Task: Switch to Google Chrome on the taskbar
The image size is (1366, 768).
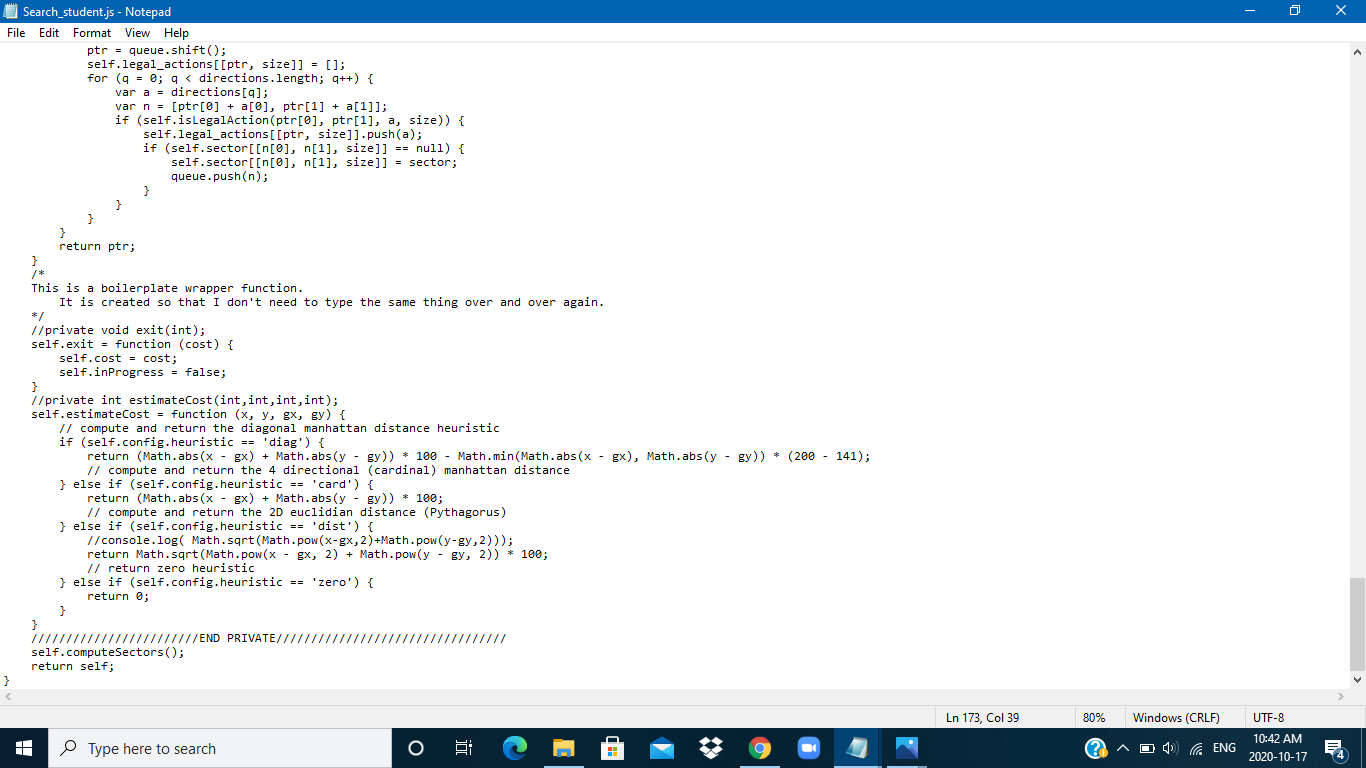Action: (759, 748)
